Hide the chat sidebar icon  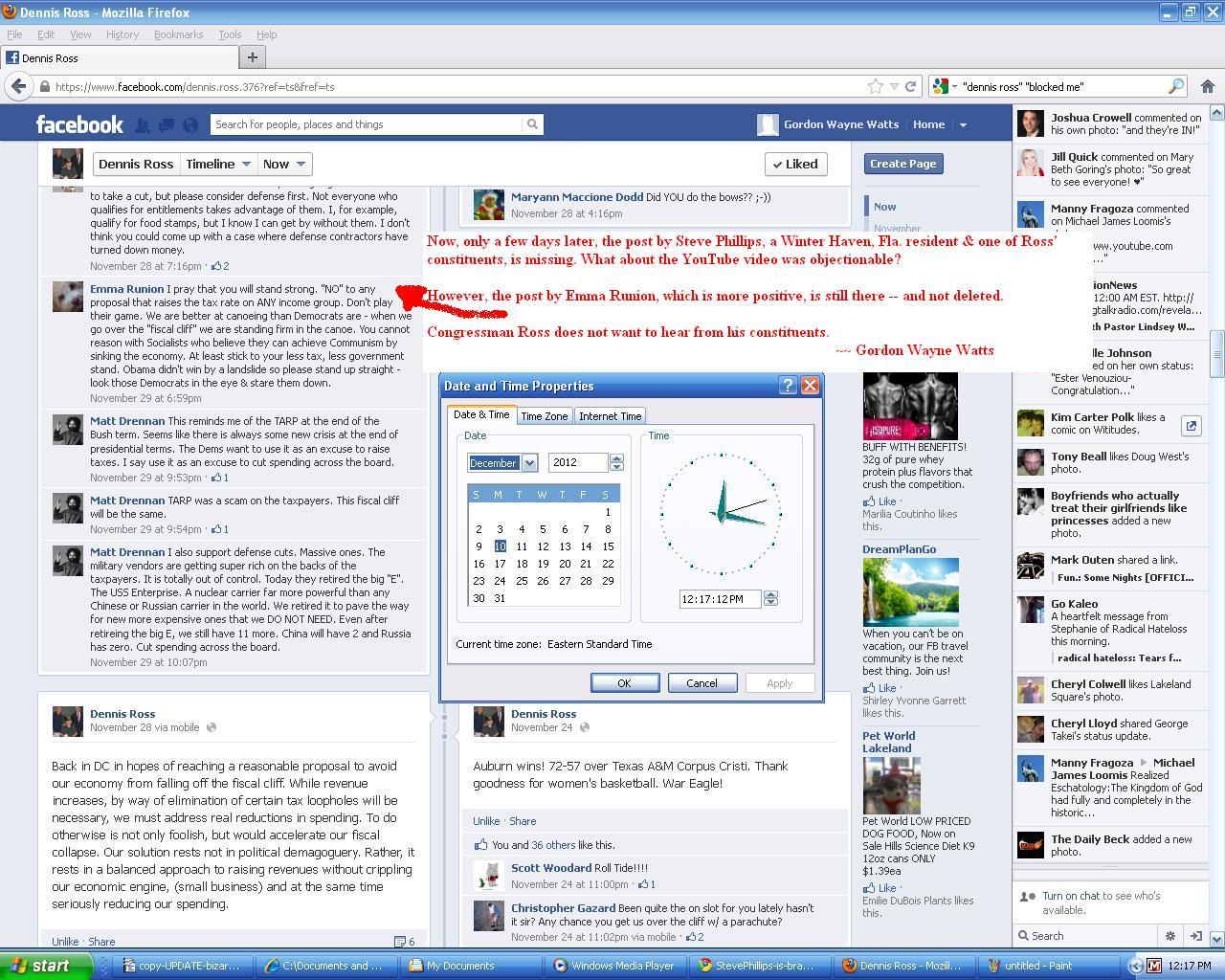click(1195, 936)
